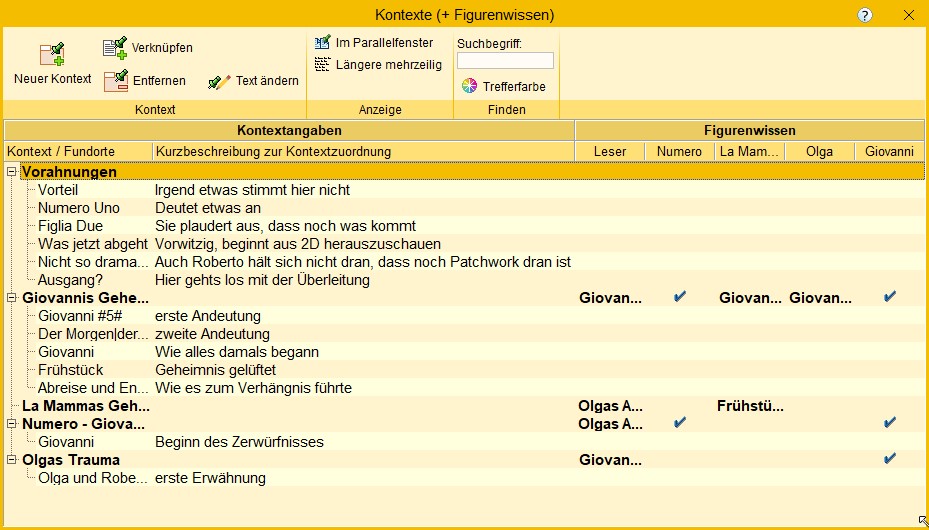929x530 pixels.
Task: Click the Im Parallelfenster icon
Action: (x=322, y=43)
